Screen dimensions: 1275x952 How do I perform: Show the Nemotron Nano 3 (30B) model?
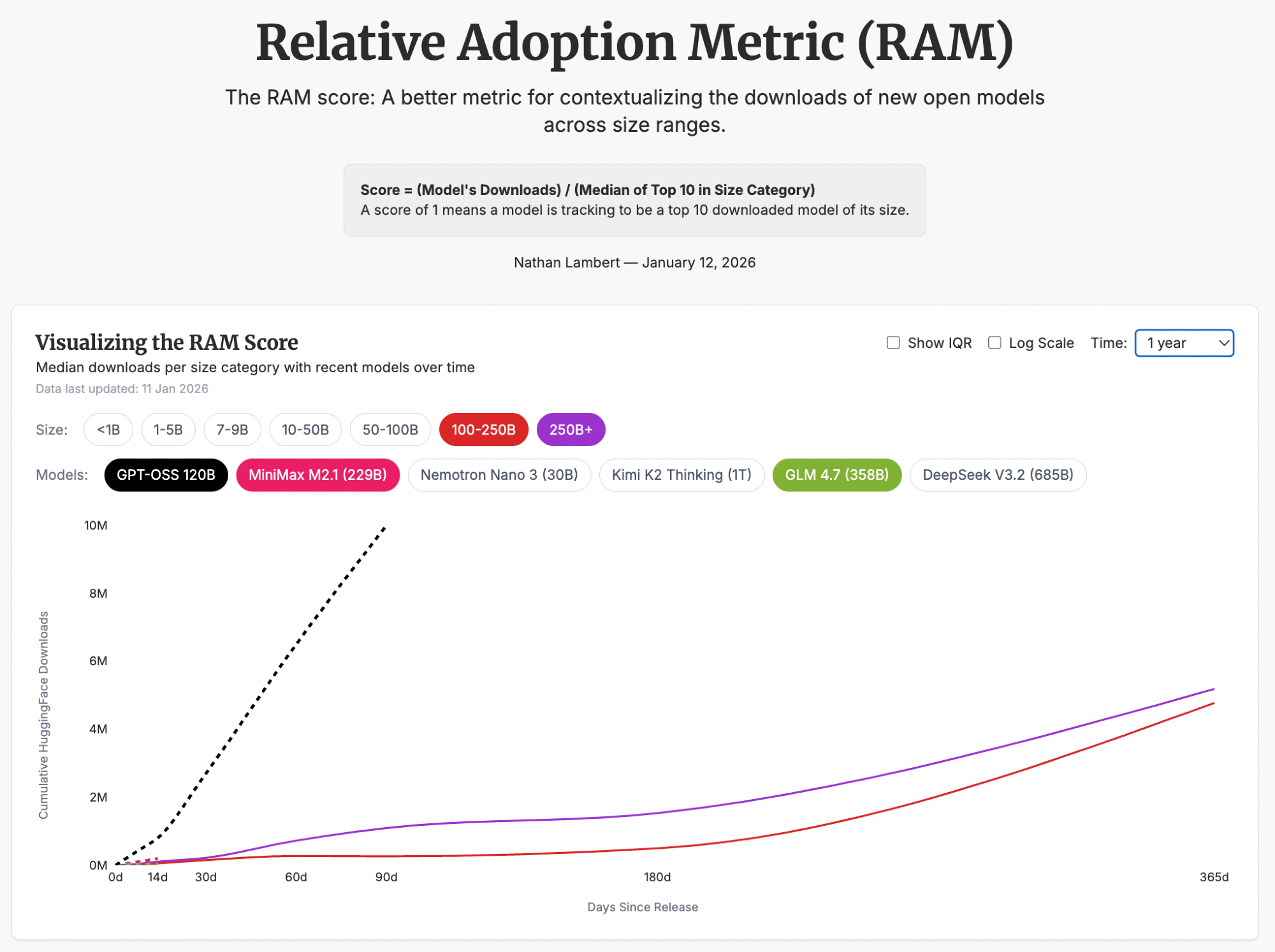click(499, 475)
